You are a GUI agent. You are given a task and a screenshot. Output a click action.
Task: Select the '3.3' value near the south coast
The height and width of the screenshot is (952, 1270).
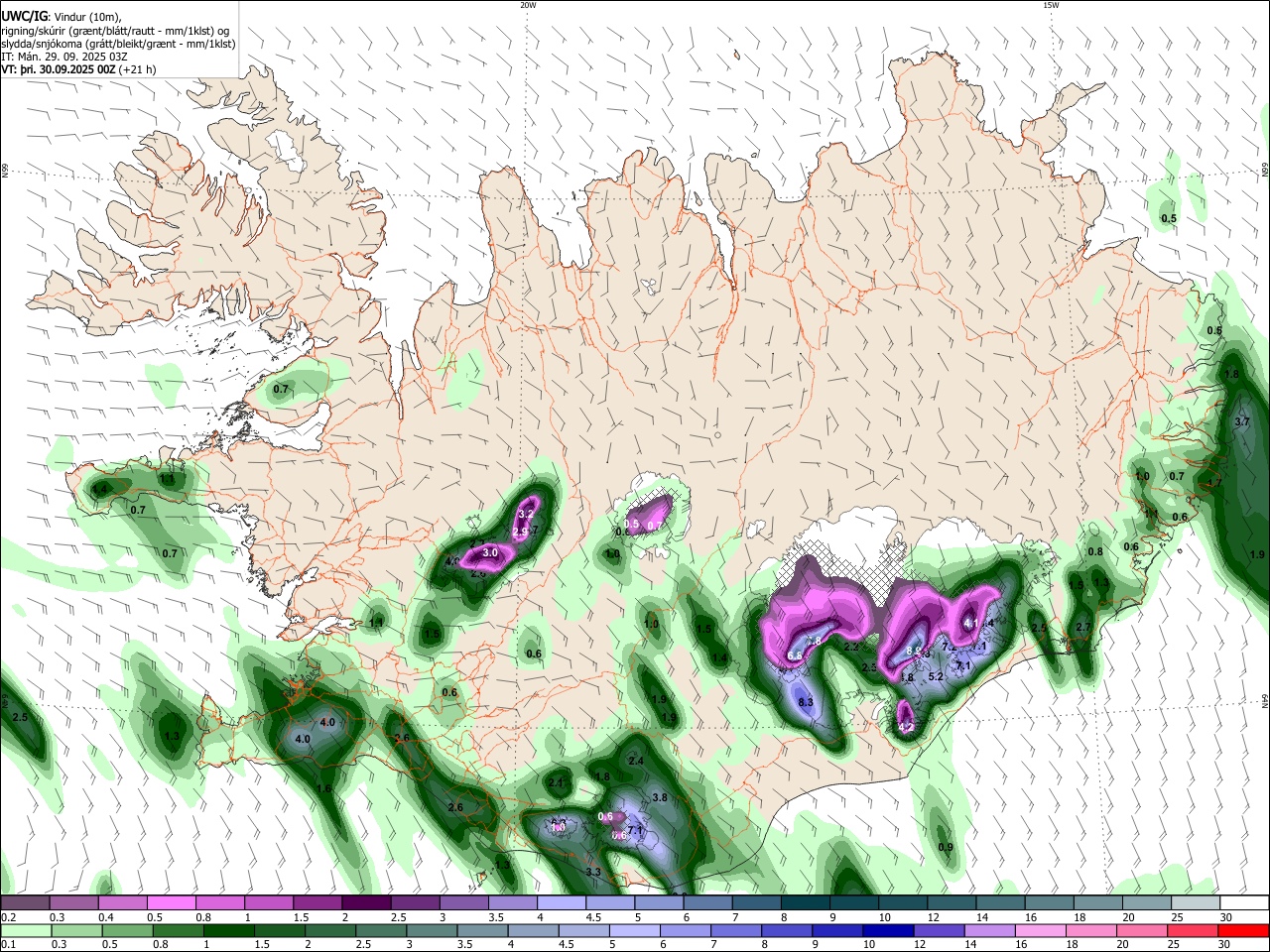(x=593, y=873)
